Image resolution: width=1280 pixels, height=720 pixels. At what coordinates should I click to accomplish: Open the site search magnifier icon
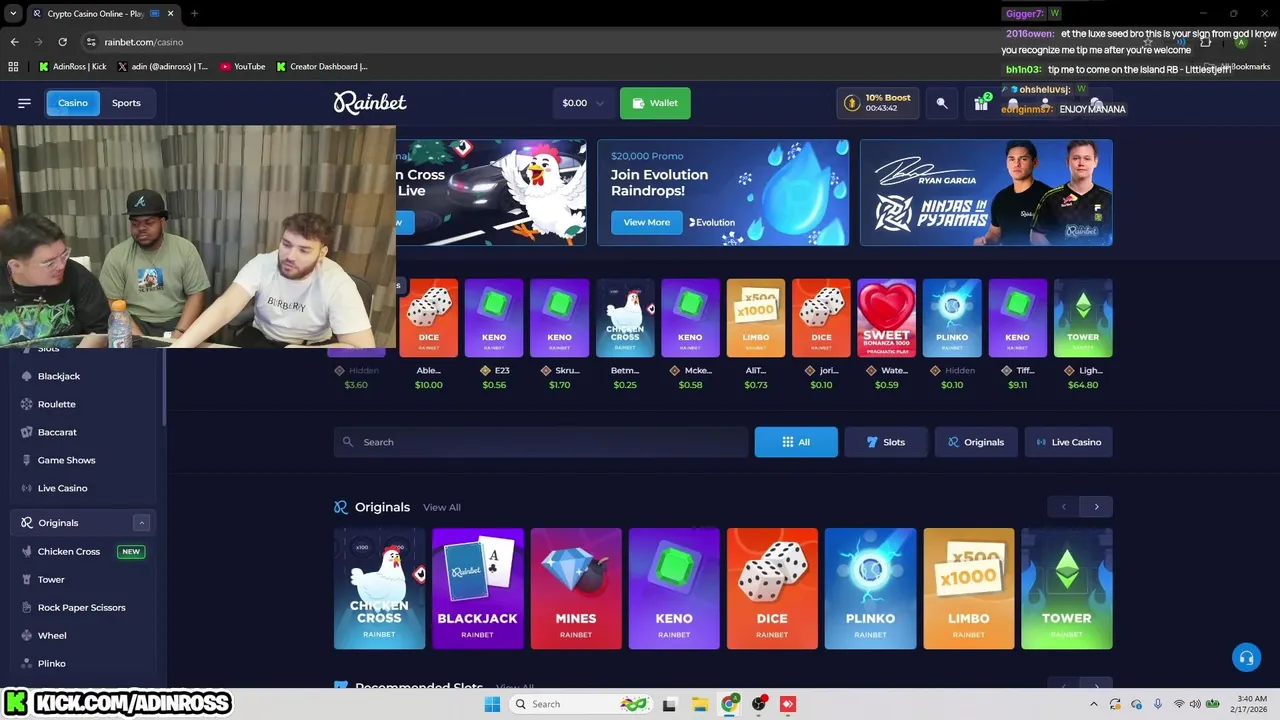pos(942,103)
